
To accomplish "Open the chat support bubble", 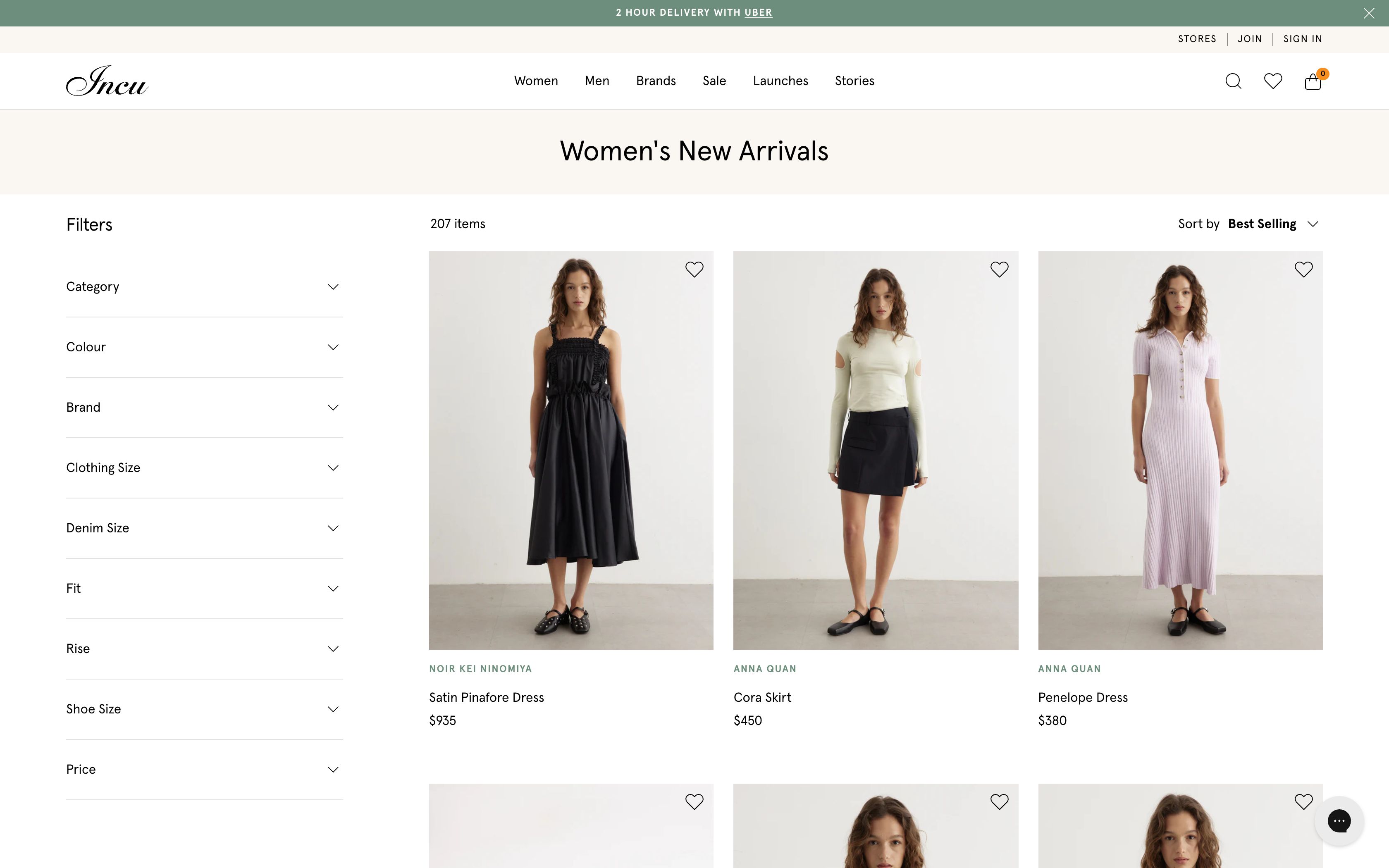I will pyautogui.click(x=1339, y=820).
